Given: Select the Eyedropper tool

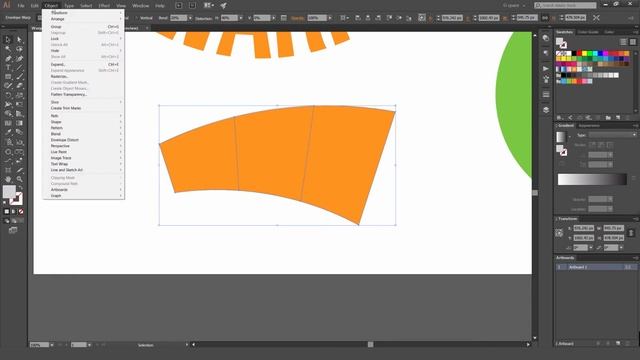Looking at the screenshot, I should pos(7,132).
